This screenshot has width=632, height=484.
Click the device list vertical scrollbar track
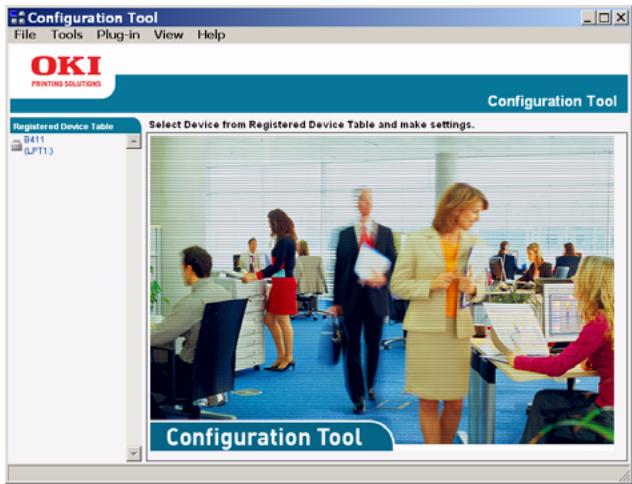pos(134,300)
